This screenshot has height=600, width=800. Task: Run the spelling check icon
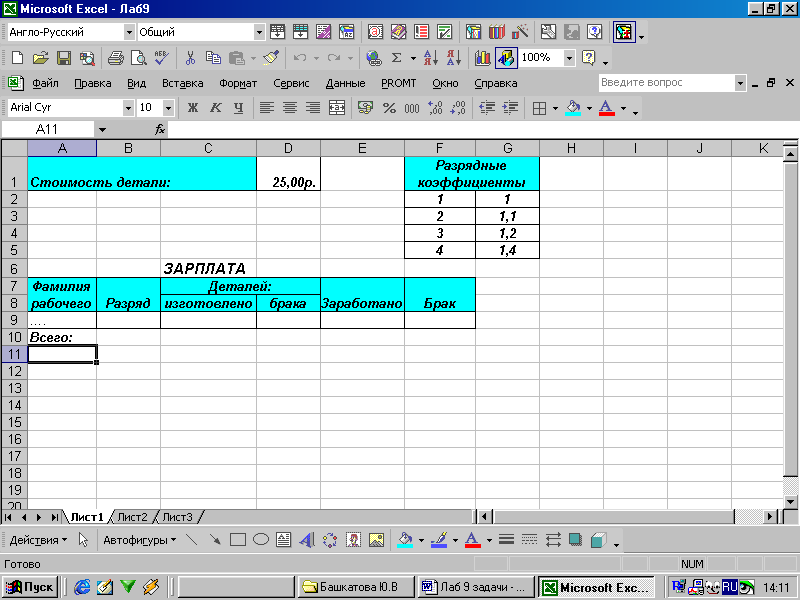162,58
